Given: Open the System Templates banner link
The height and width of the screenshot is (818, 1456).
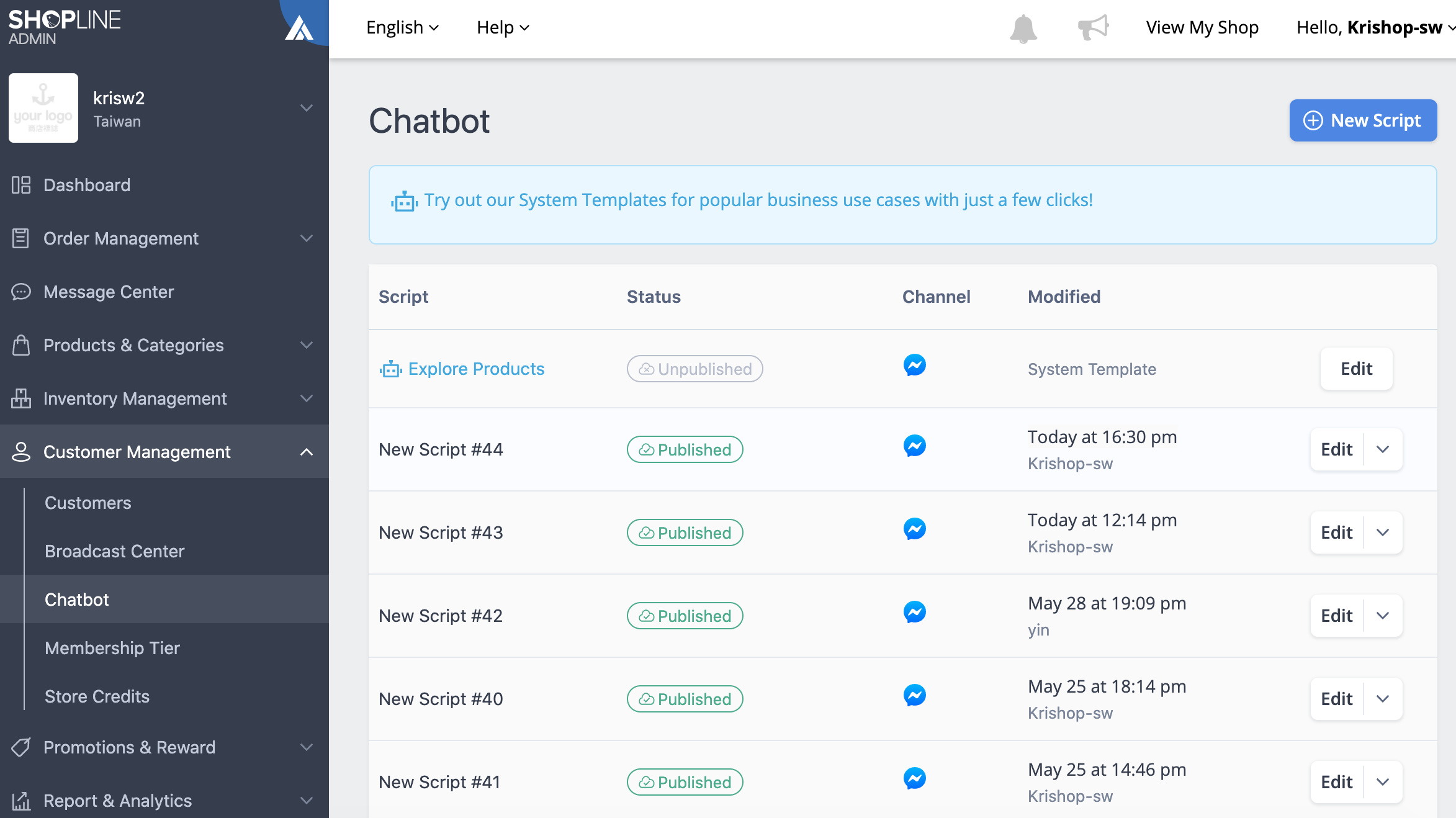Looking at the screenshot, I should tap(758, 200).
